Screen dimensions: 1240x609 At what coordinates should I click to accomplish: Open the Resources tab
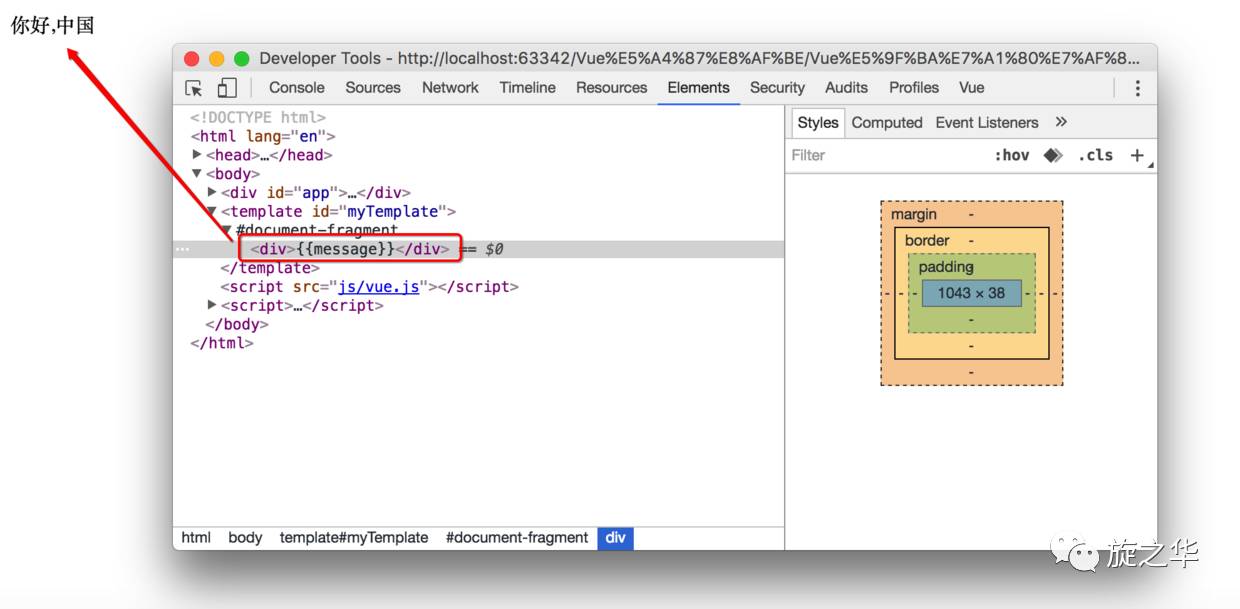[x=612, y=88]
